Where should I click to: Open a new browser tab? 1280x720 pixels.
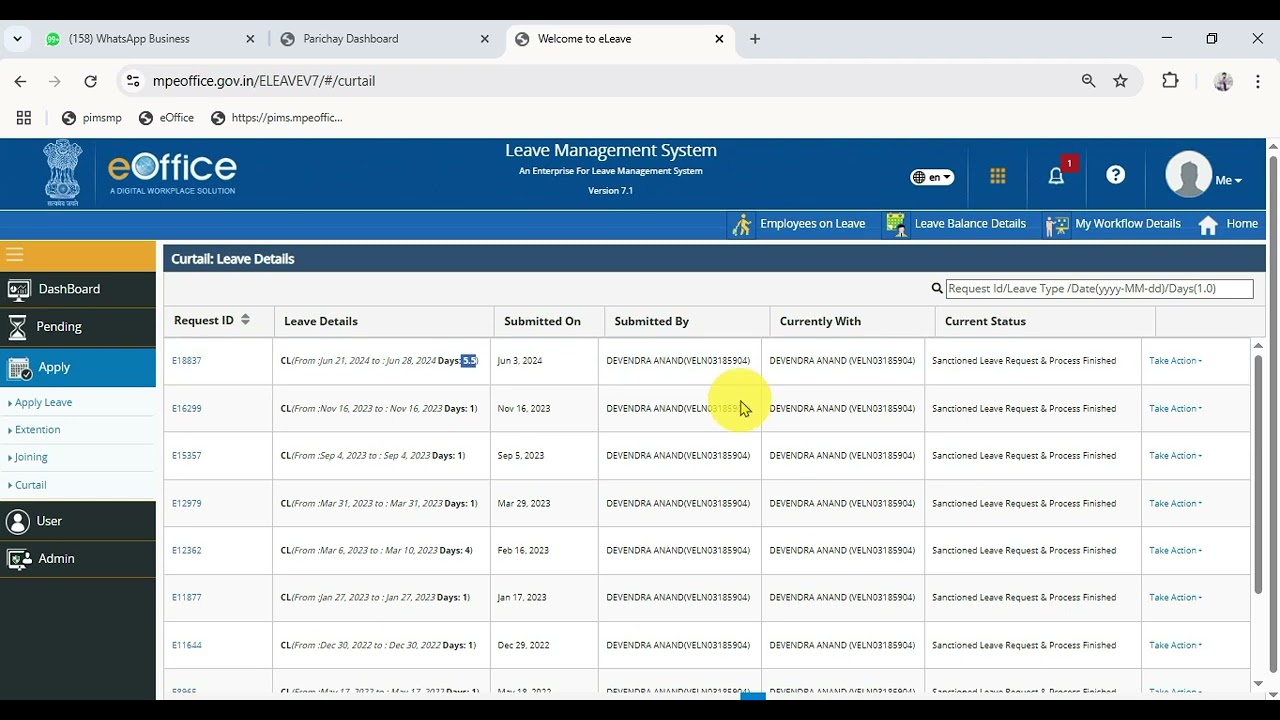755,39
